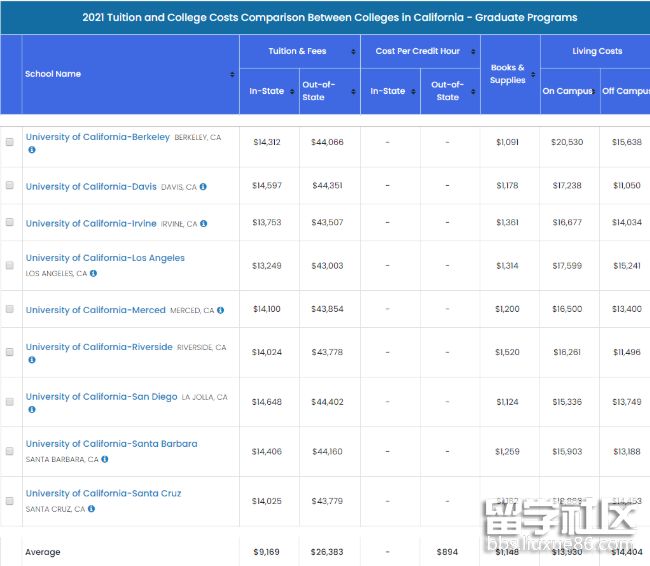Image resolution: width=650 pixels, height=566 pixels.
Task: Sort Credit Hour In-State column arrow
Action: coord(413,92)
